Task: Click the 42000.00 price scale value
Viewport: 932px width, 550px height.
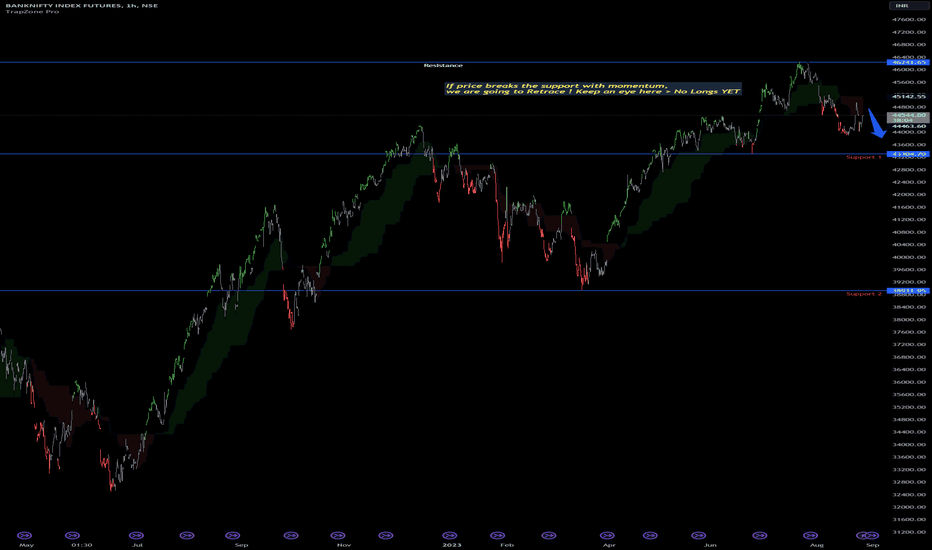Action: pos(909,194)
